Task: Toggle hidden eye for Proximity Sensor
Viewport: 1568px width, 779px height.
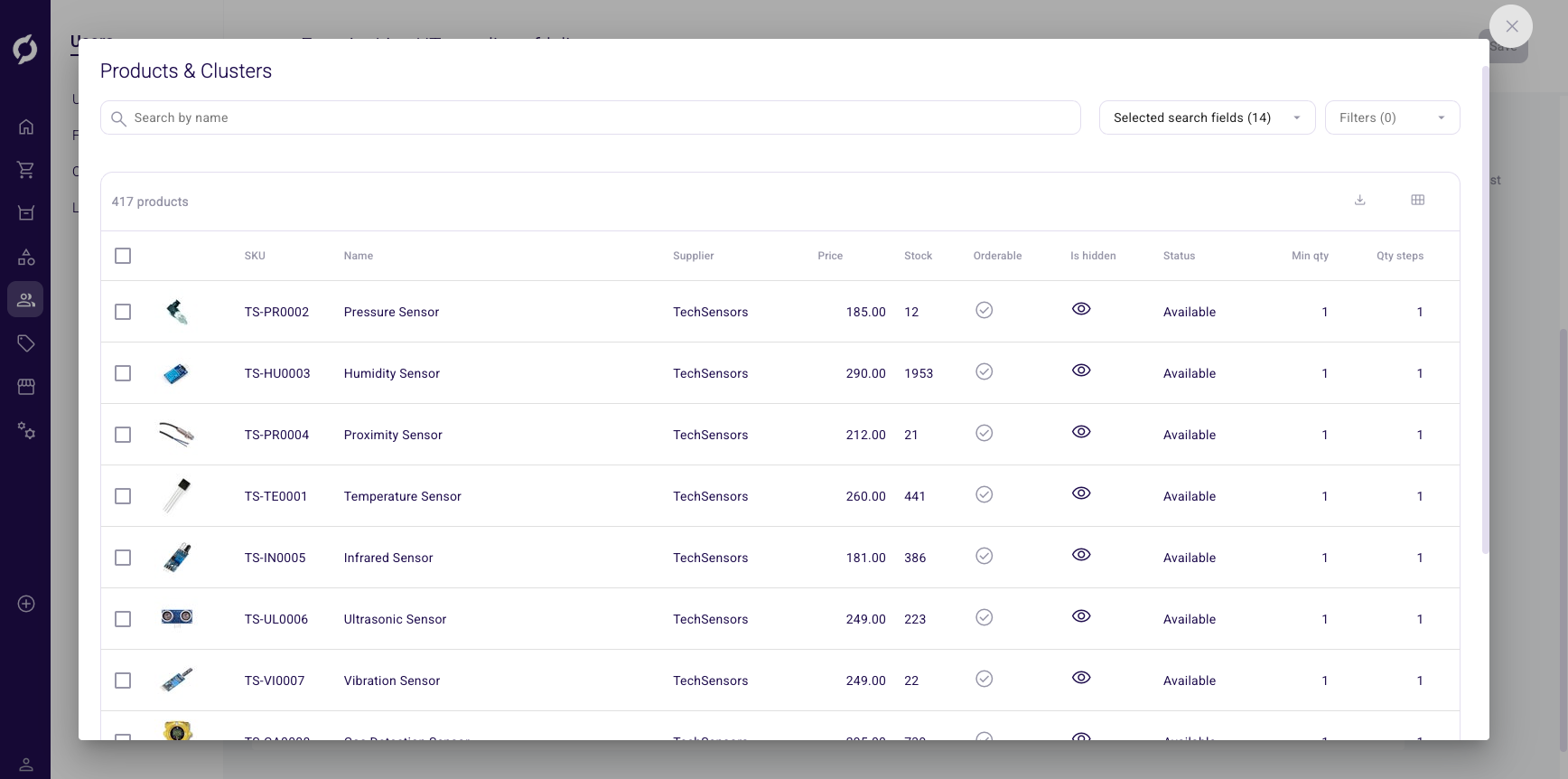Action: pos(1081,432)
